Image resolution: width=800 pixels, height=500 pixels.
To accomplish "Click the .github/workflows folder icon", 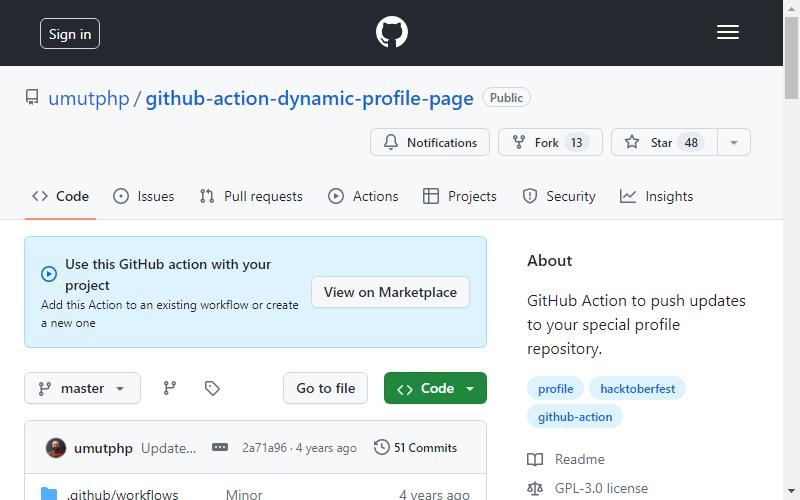I will [49, 494].
